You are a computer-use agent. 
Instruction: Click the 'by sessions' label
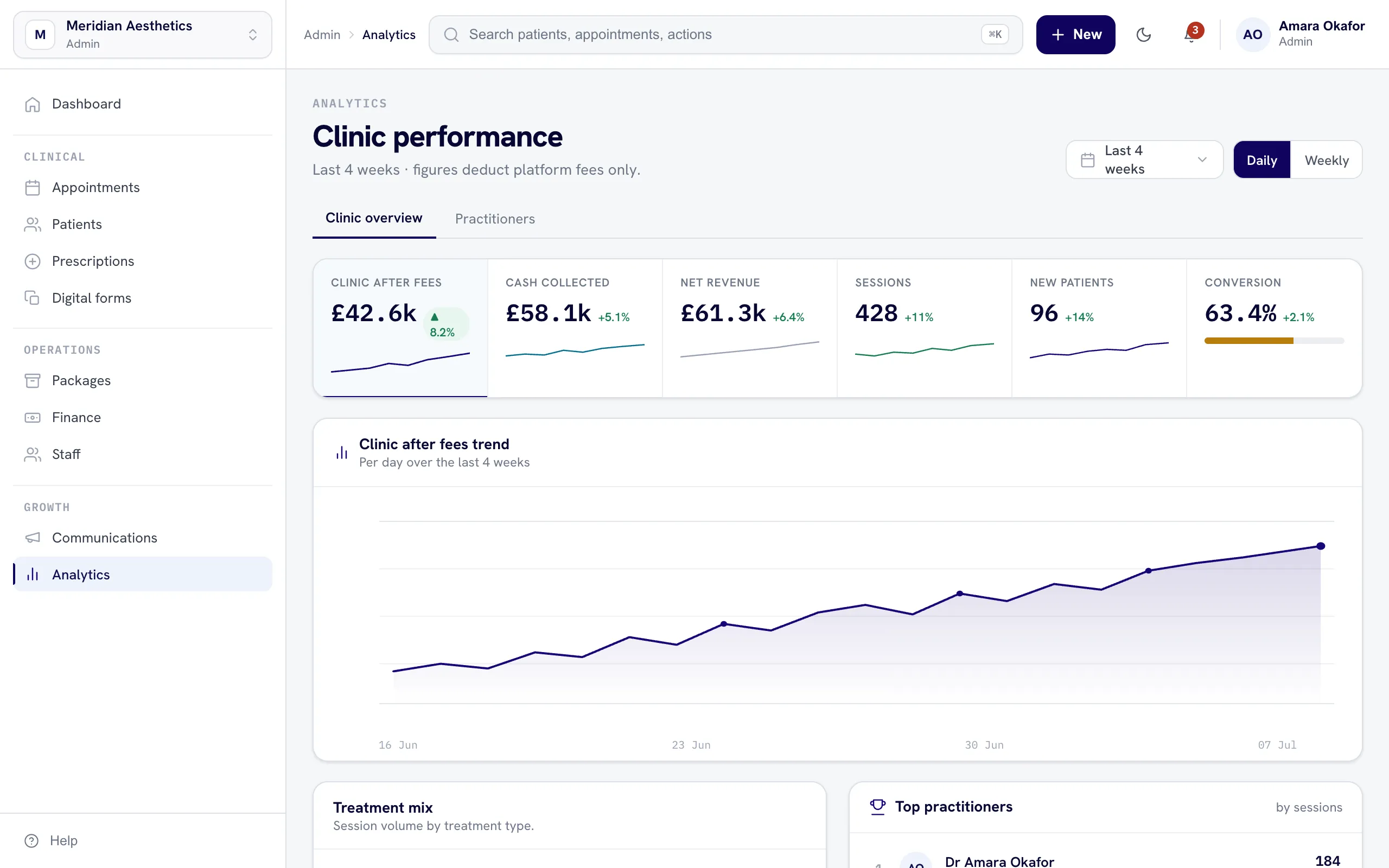coord(1309,808)
